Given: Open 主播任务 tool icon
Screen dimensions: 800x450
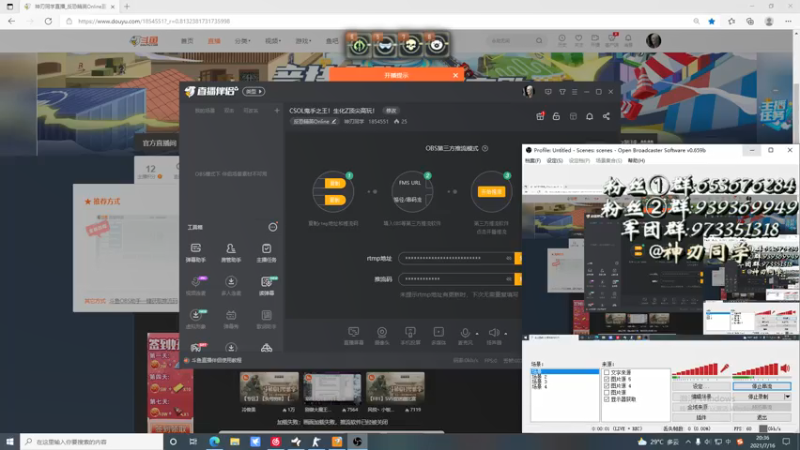Looking at the screenshot, I should tap(266, 248).
